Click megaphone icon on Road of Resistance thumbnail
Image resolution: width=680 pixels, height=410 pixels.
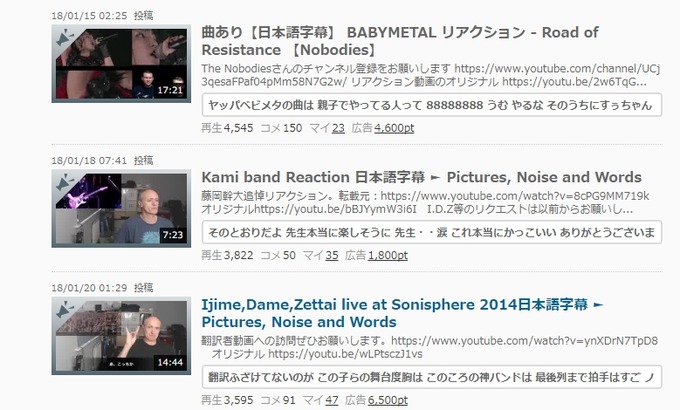click(x=65, y=38)
